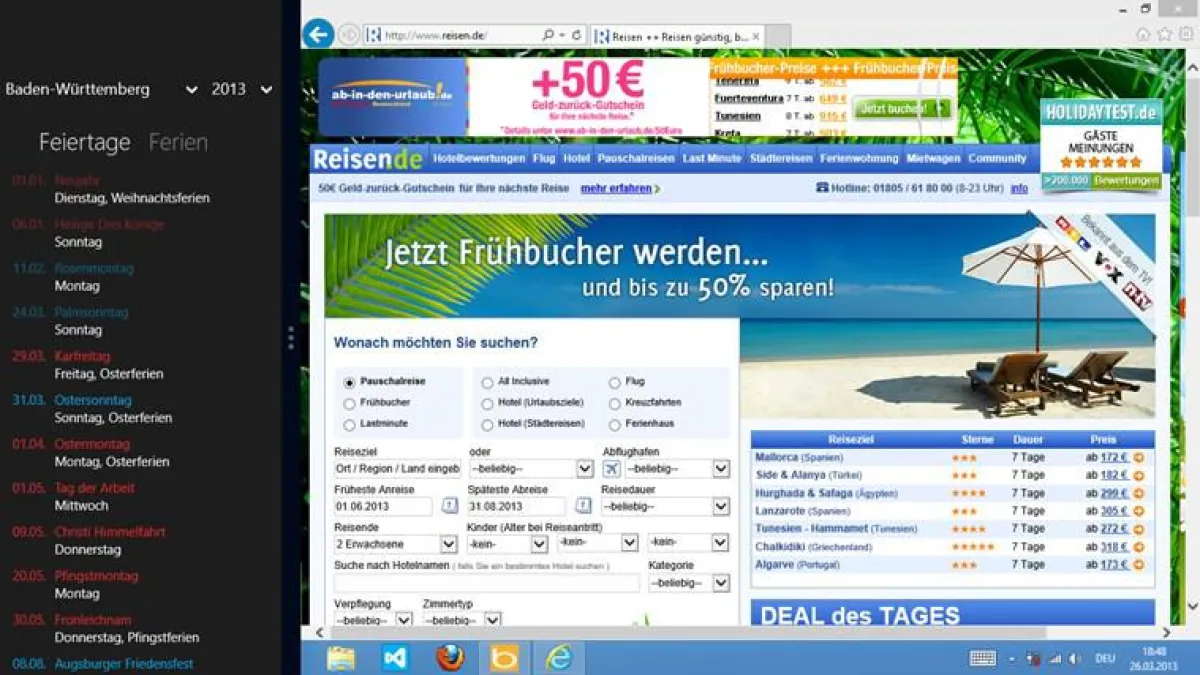Click the phone icon beside the Hotline number
Viewport: 1200px width, 675px height.
823,187
